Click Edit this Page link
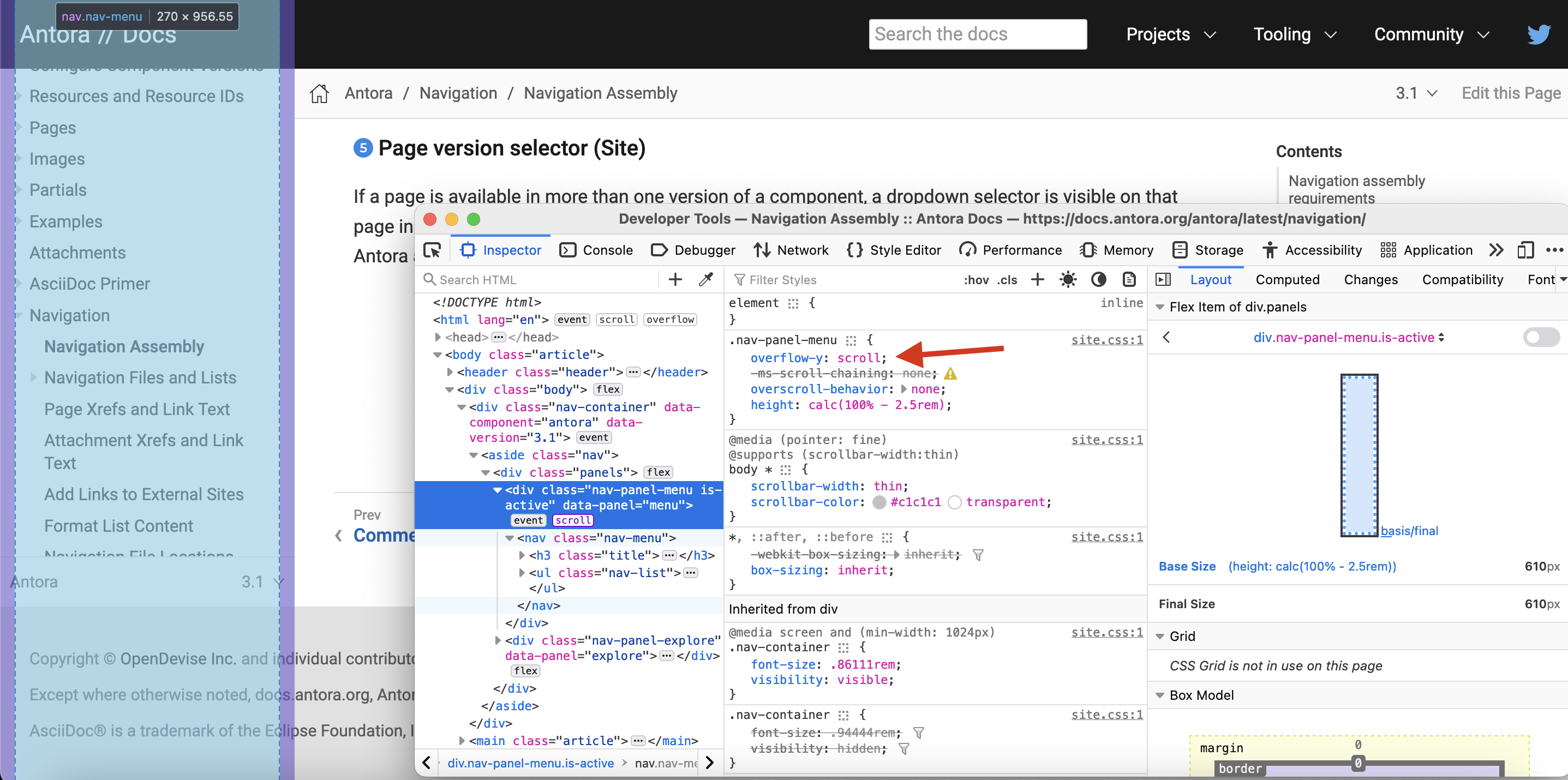The width and height of the screenshot is (1568, 780). click(x=1511, y=93)
